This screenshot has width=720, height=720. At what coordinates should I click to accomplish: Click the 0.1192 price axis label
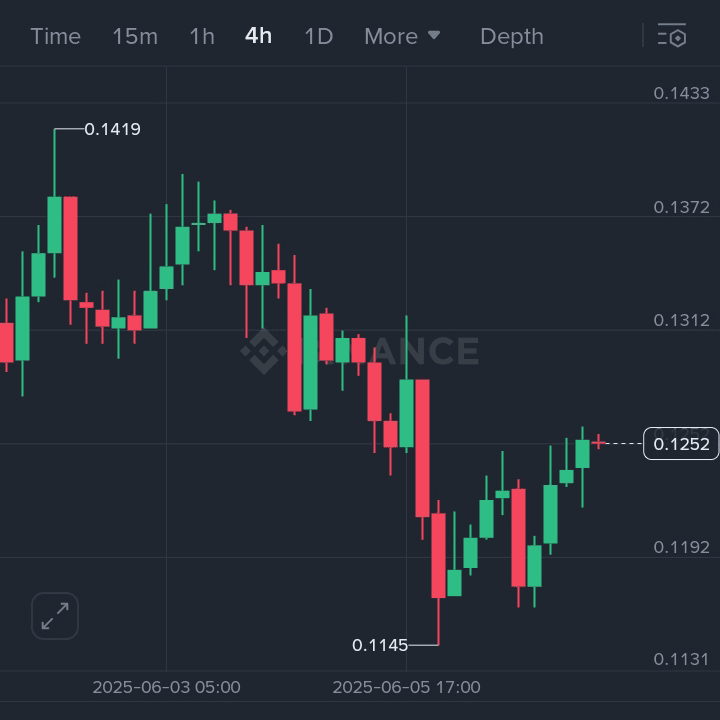tap(681, 547)
